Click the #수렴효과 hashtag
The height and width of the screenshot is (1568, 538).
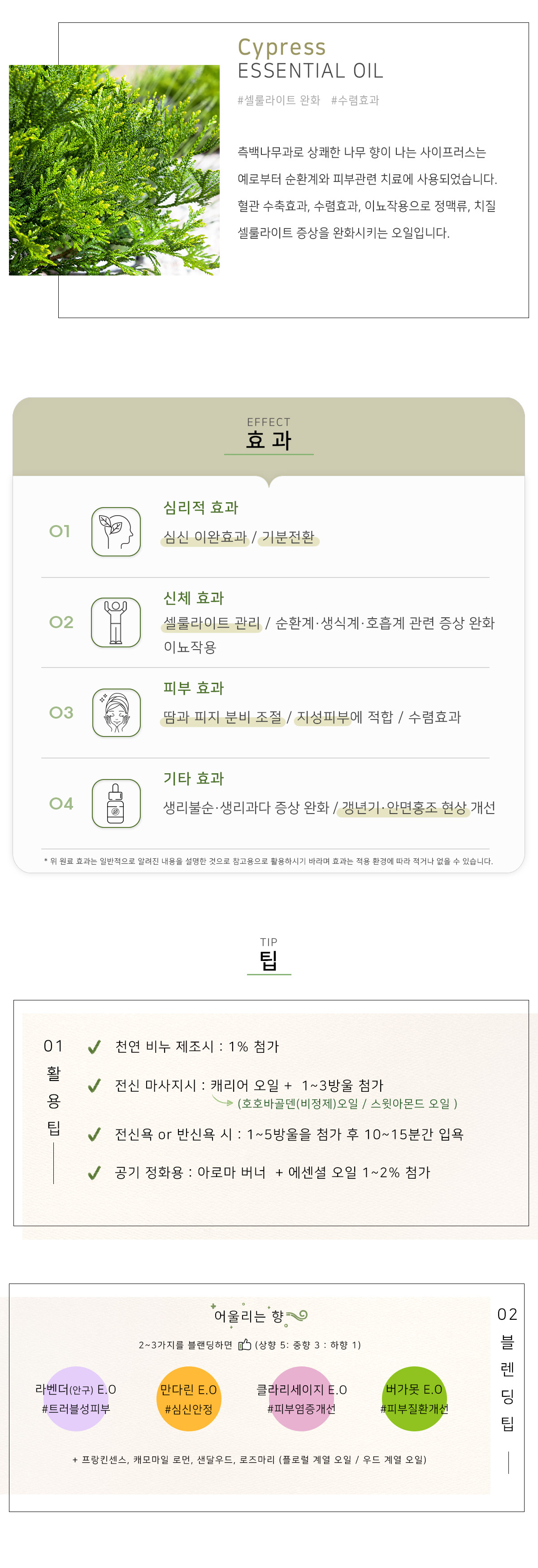(355, 100)
